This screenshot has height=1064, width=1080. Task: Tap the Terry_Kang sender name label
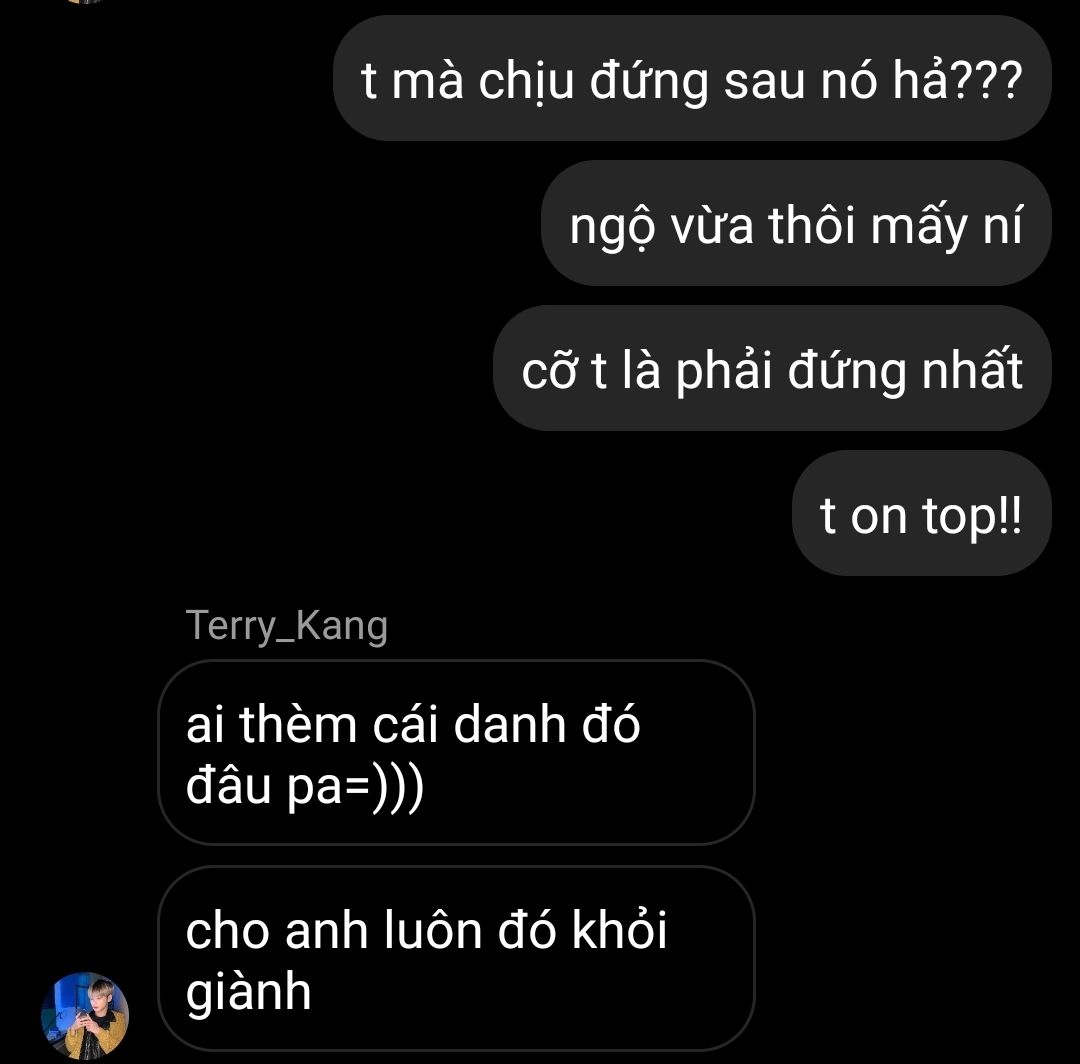(x=287, y=626)
